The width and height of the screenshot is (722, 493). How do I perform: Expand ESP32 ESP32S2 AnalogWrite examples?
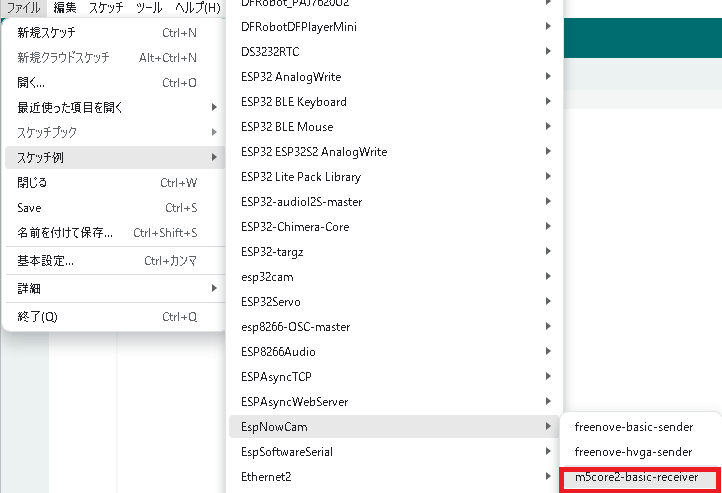click(396, 151)
